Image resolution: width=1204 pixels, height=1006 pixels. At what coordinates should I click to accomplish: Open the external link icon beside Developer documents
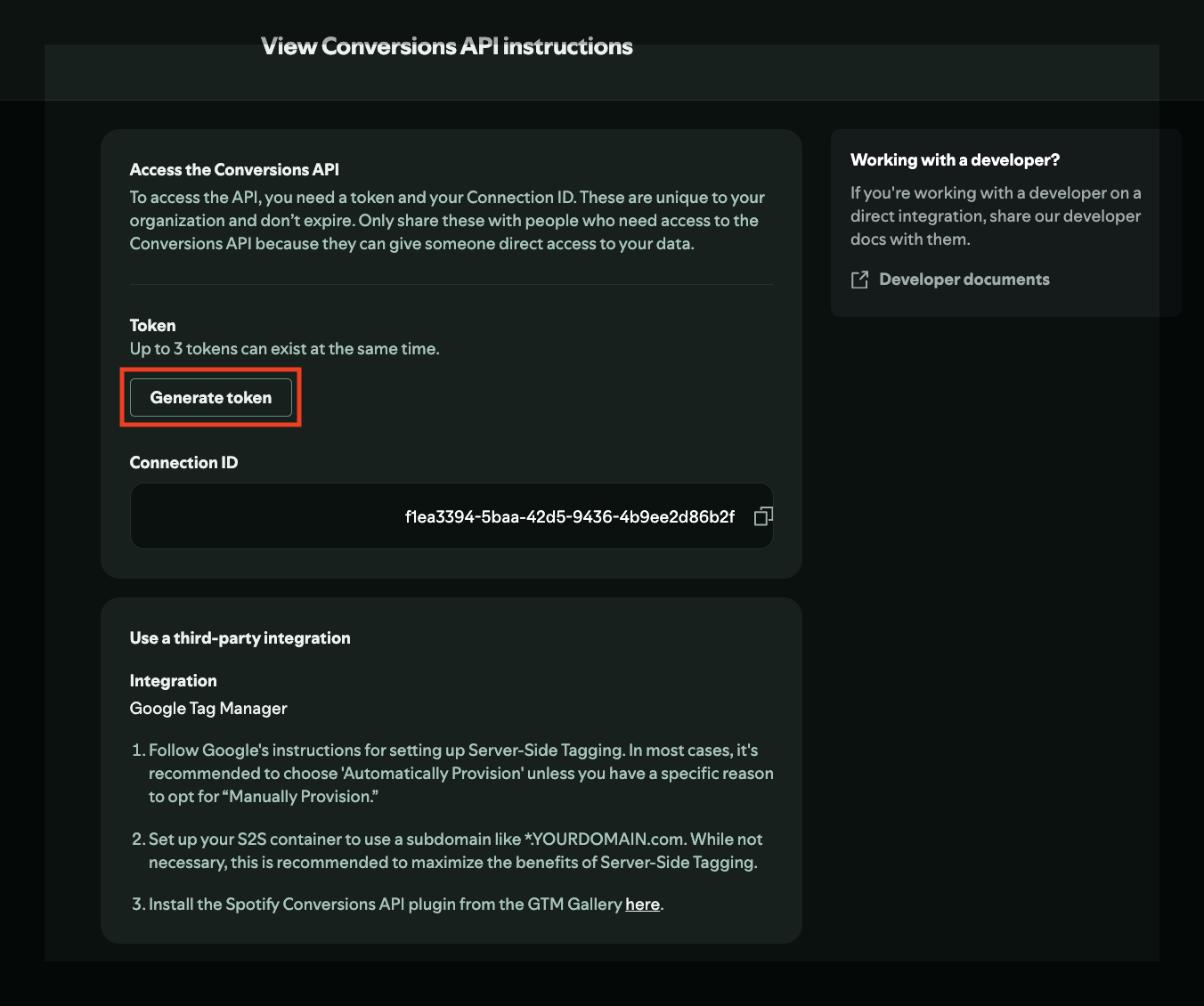[x=859, y=280]
